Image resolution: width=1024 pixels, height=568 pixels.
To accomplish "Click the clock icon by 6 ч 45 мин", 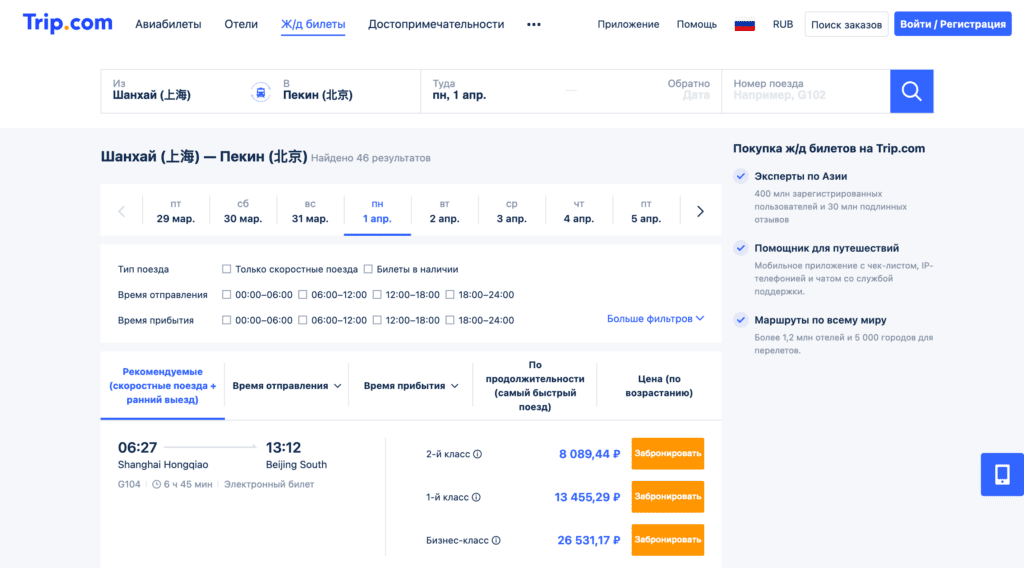I will [157, 484].
